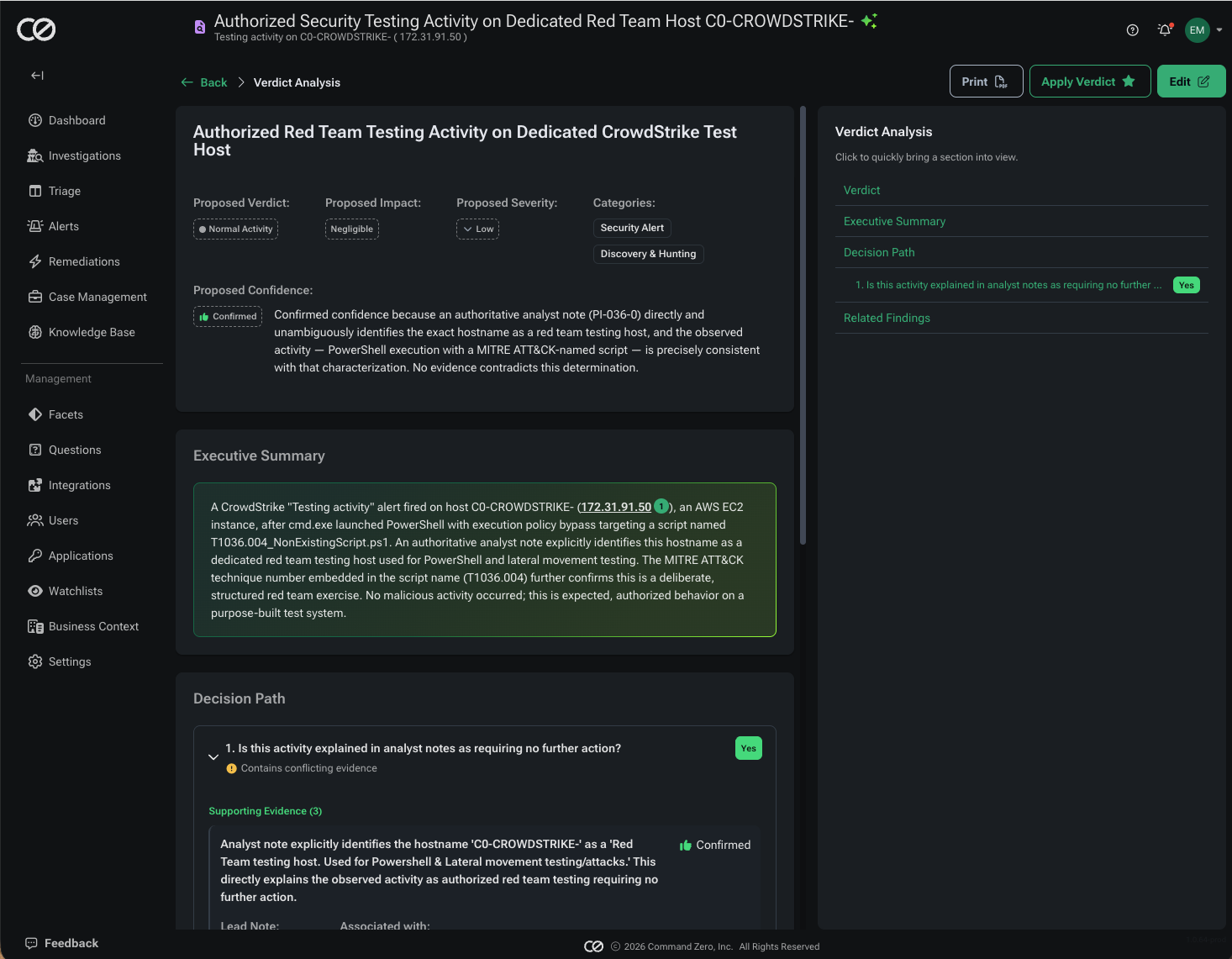Click the Negligible impact tag
The height and width of the screenshot is (959, 1232).
(x=352, y=229)
